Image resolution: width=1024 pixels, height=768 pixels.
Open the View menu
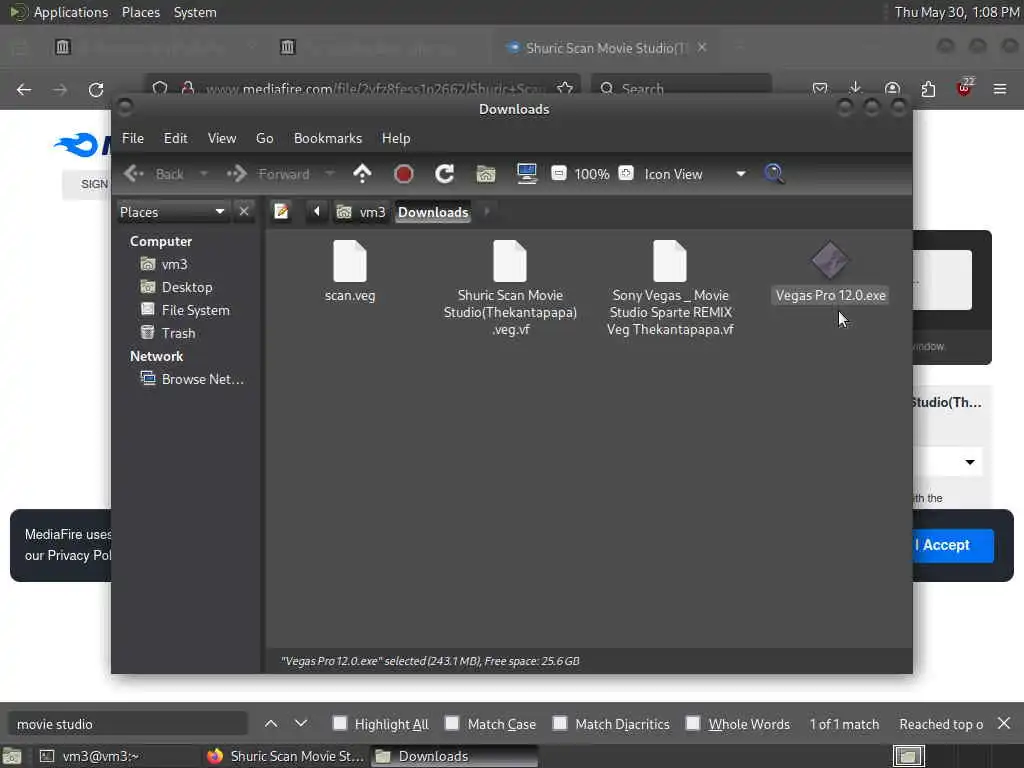tap(222, 138)
